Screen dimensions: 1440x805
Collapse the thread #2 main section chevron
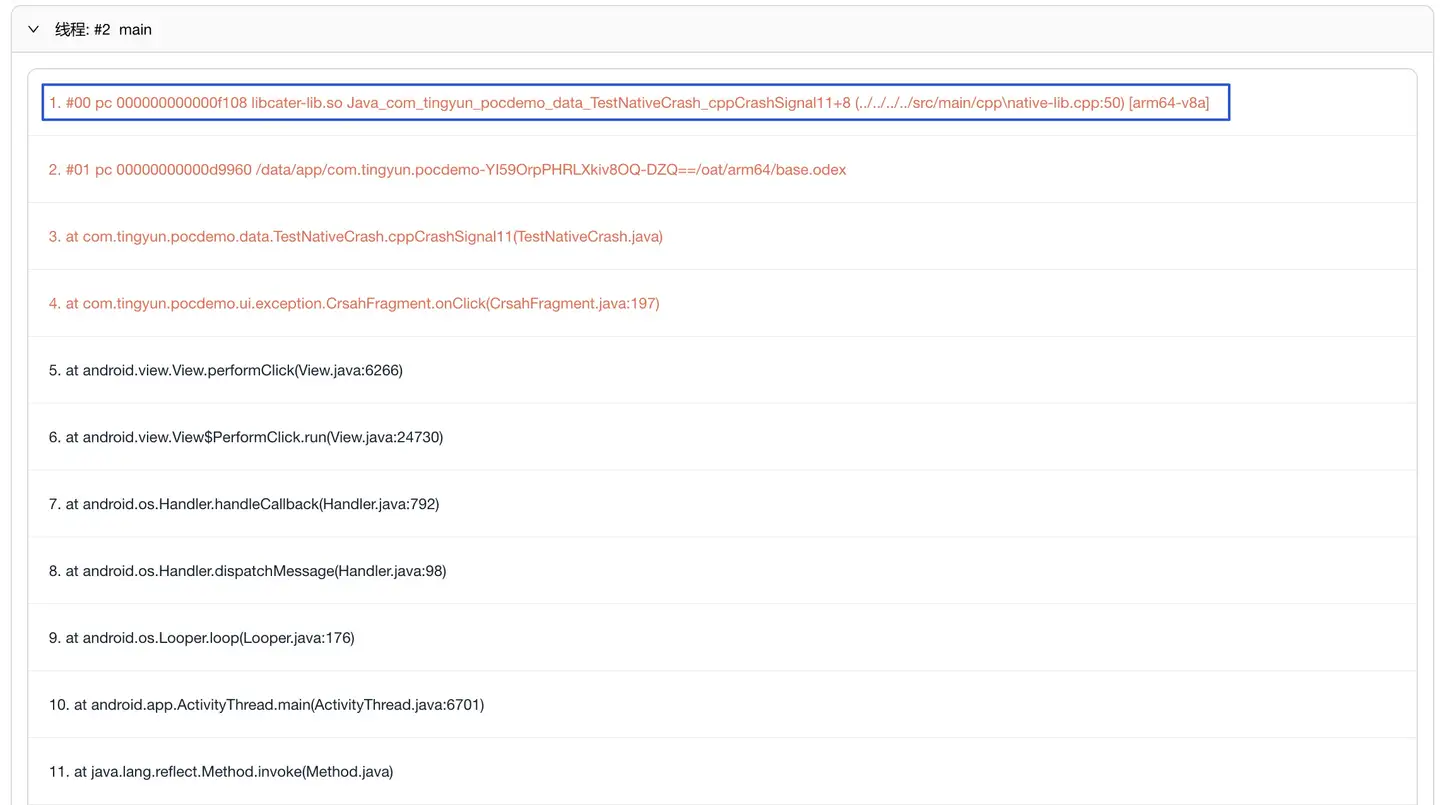click(34, 30)
